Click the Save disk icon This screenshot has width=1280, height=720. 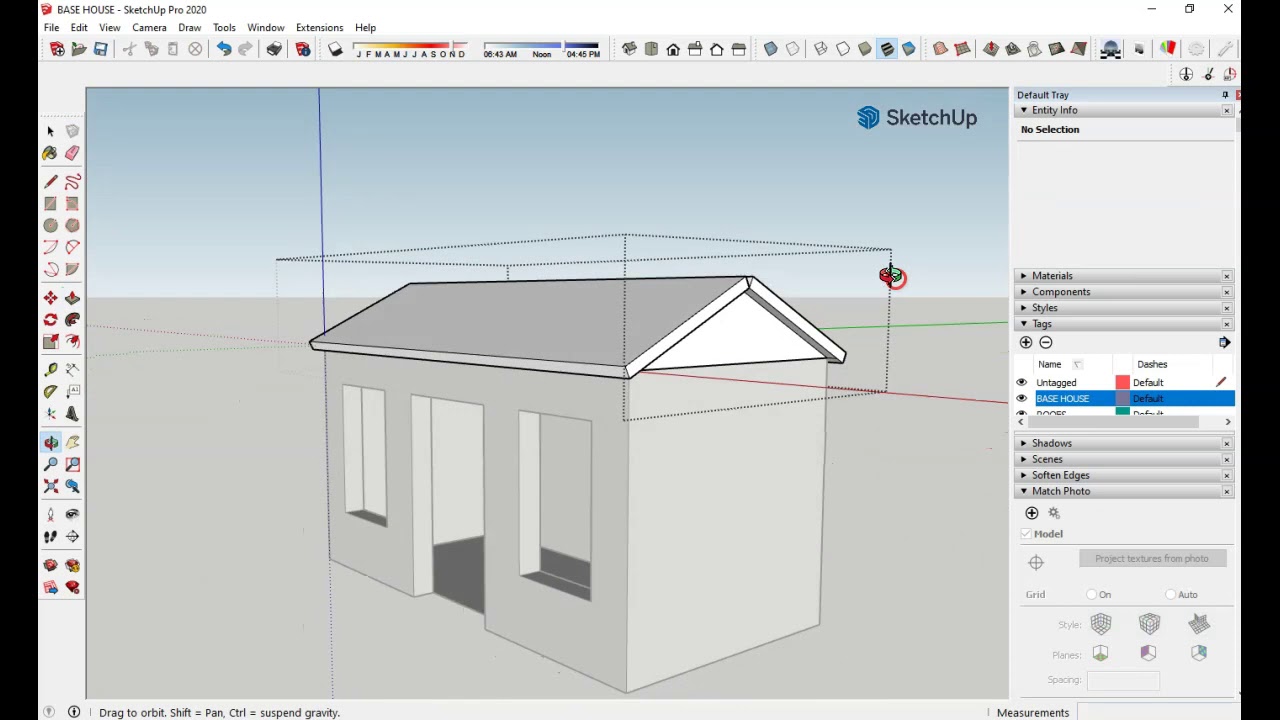100,49
